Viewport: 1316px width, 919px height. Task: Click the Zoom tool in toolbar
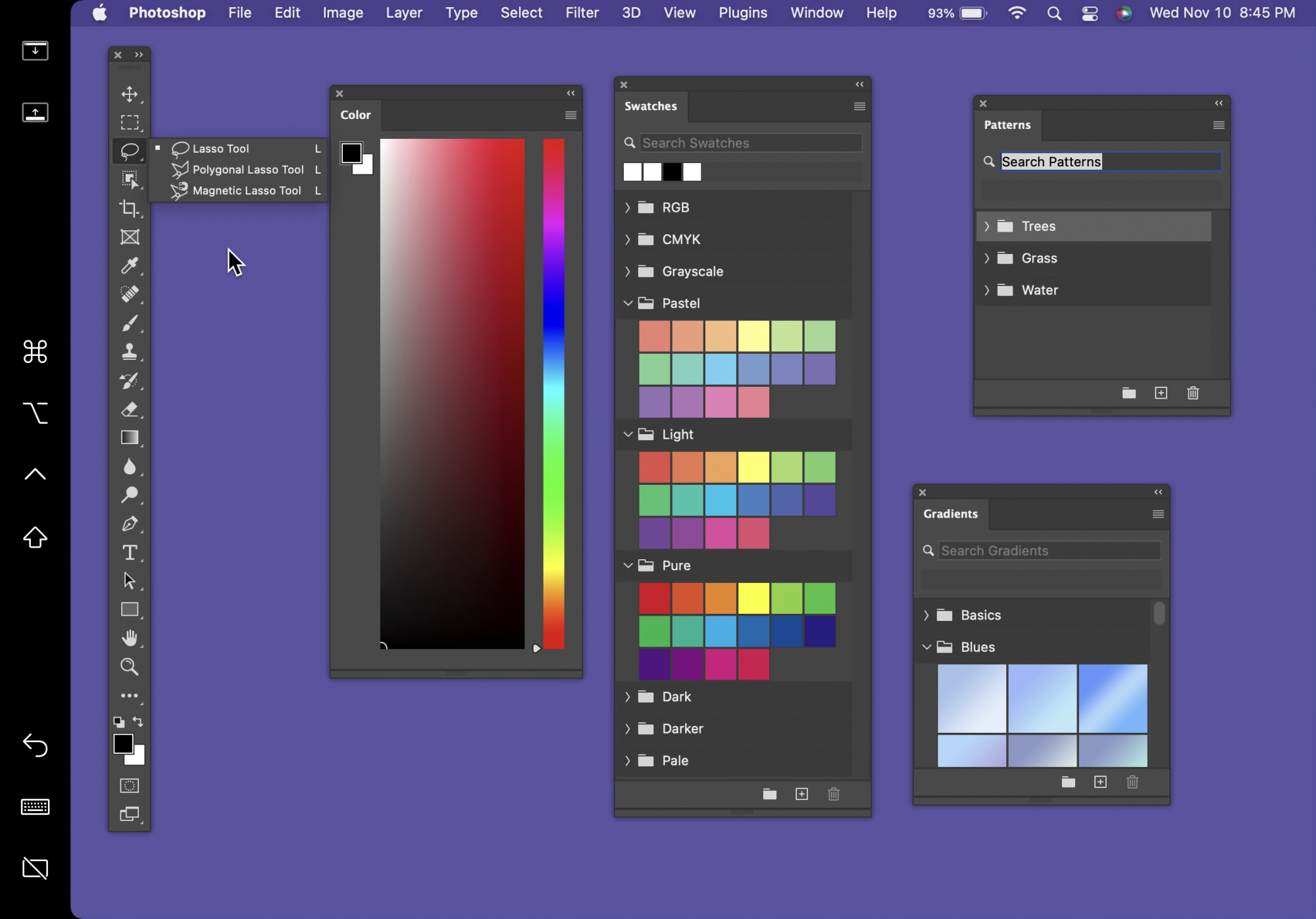[129, 667]
